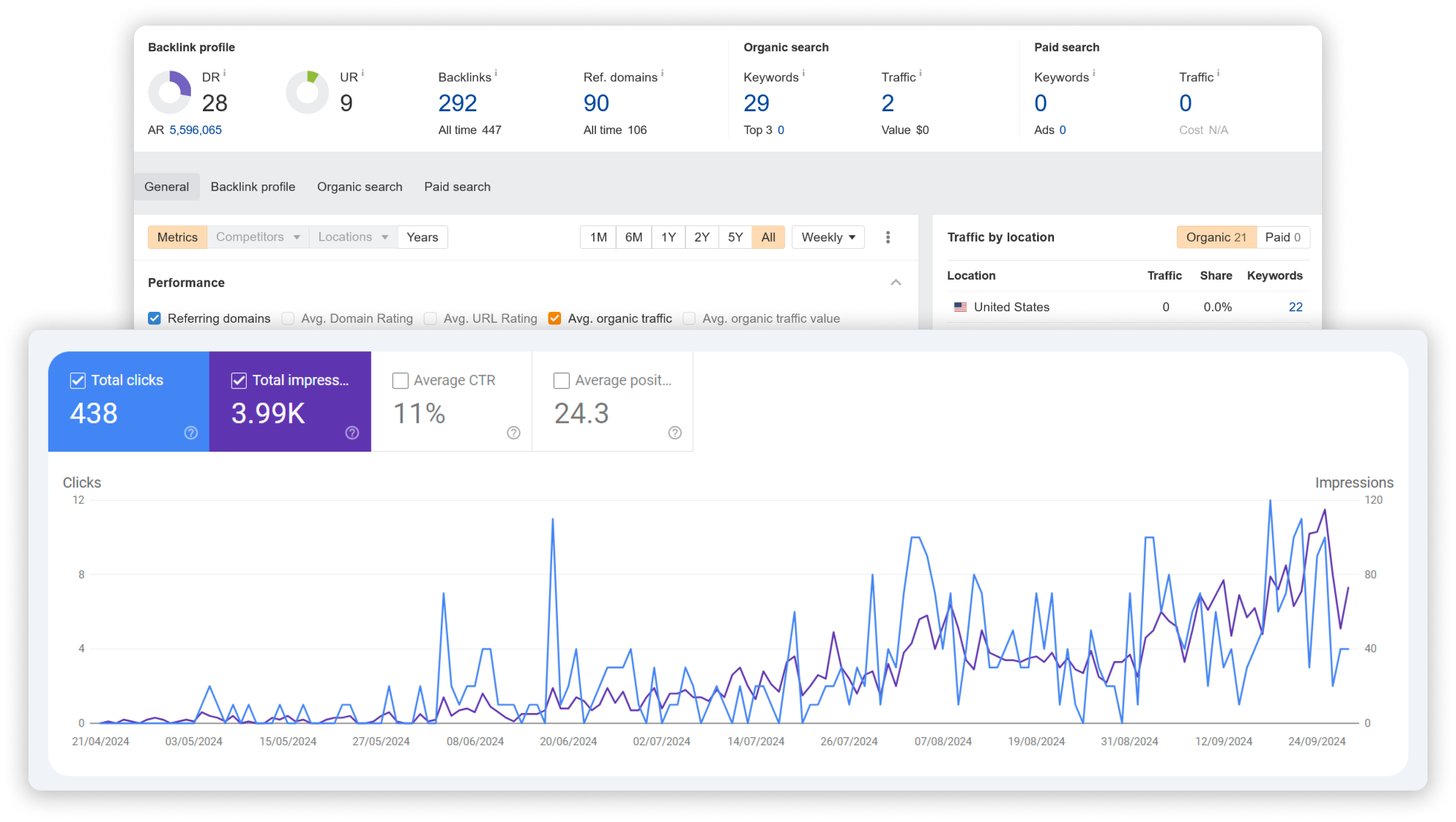Open the Locations filter dropdown
The image size is (1456, 822).
click(x=353, y=237)
